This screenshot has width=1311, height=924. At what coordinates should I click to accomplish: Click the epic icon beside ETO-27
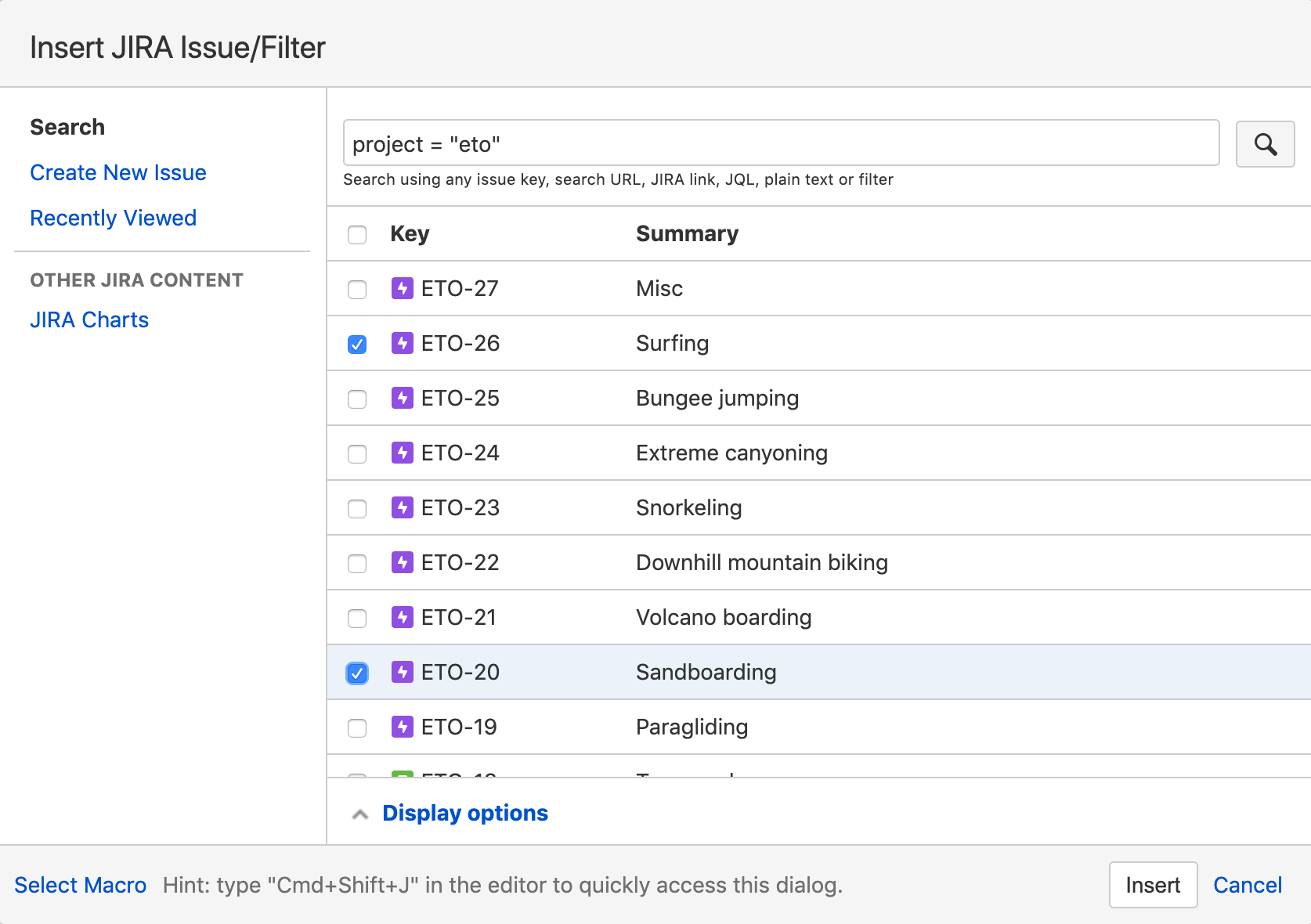coord(403,288)
